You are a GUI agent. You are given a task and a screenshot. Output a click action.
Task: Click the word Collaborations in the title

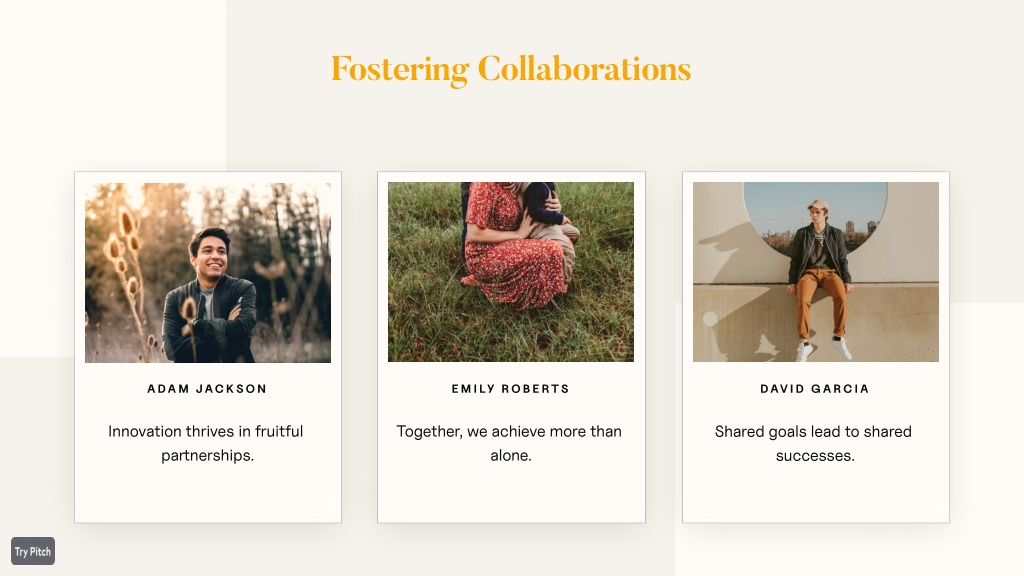coord(584,69)
